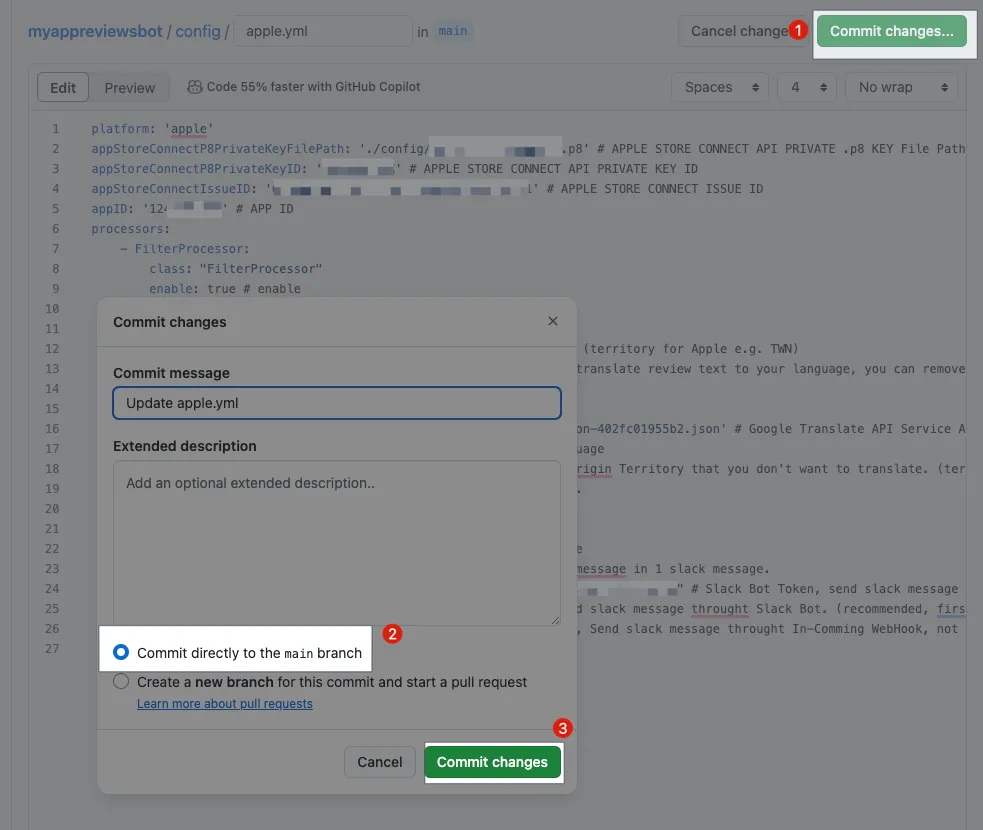The width and height of the screenshot is (983, 830).
Task: Click the GitHub Copilot icon
Action: [195, 87]
